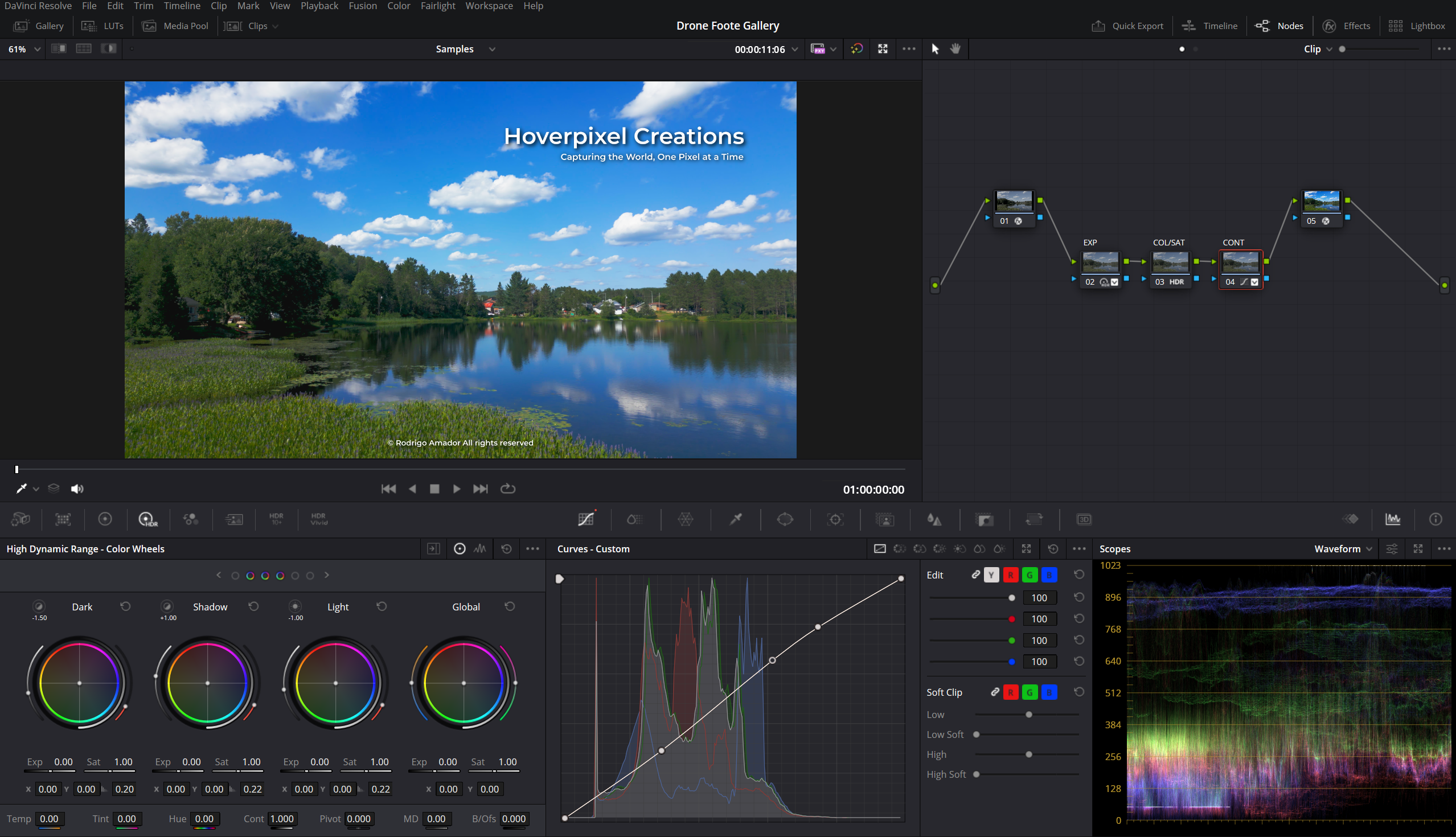Toggle the Y luminance curve channel
Image resolution: width=1456 pixels, height=837 pixels.
991,575
